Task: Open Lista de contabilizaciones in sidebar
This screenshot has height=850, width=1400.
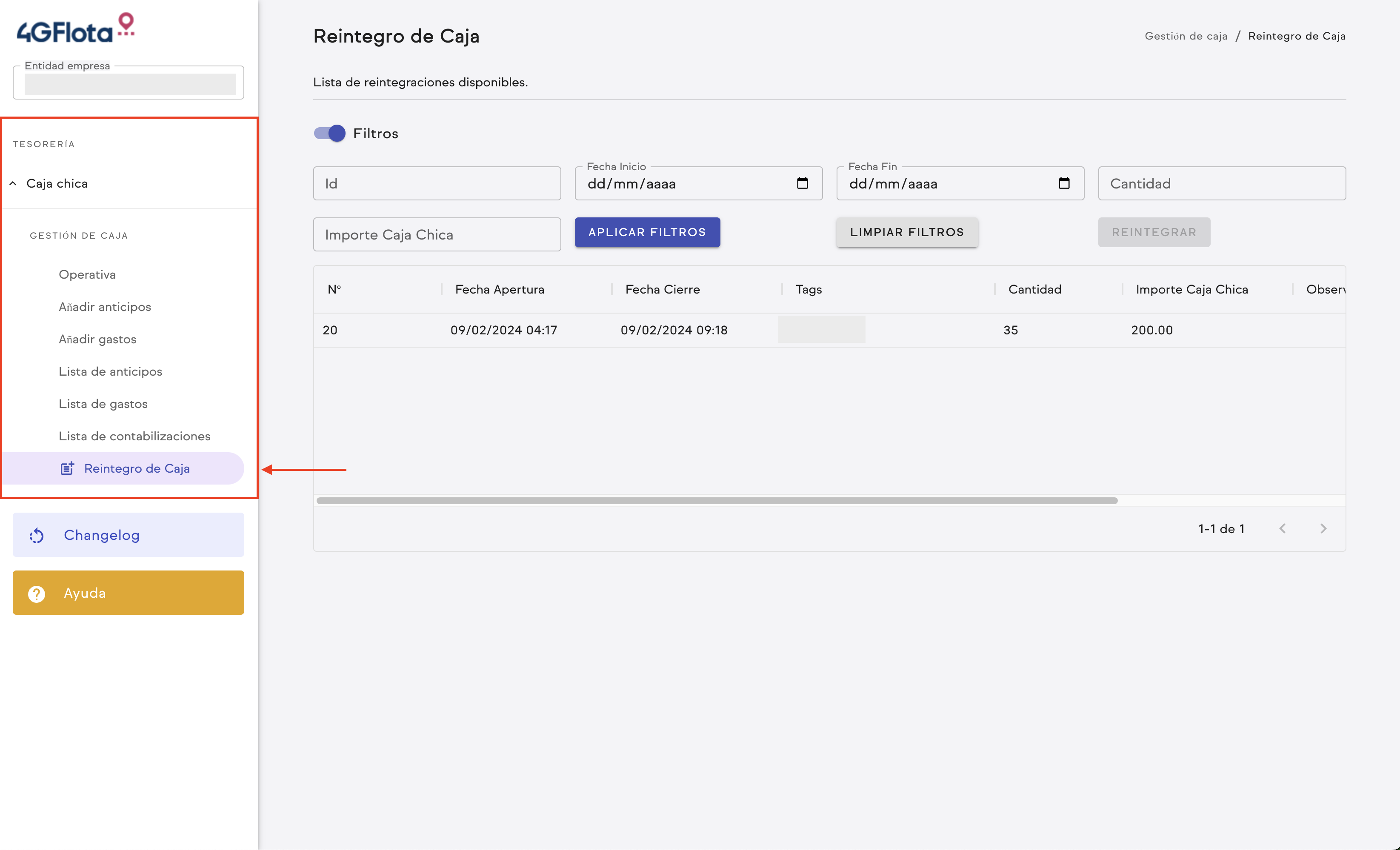Action: [x=134, y=436]
